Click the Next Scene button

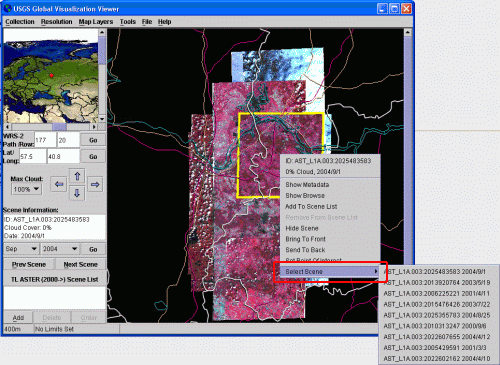(x=80, y=265)
